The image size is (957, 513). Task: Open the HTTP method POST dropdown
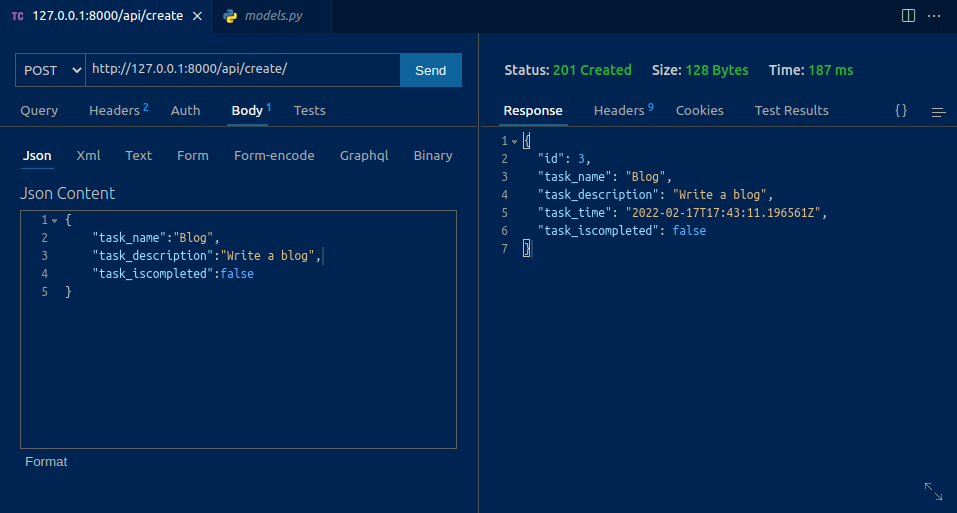coord(50,70)
